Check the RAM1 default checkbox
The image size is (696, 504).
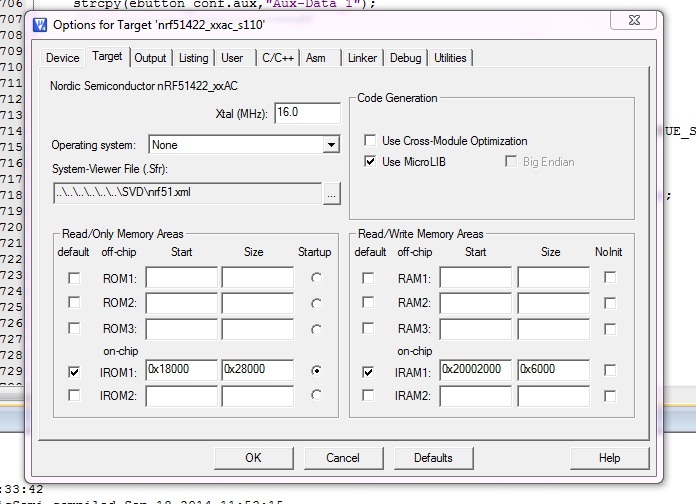(368, 278)
